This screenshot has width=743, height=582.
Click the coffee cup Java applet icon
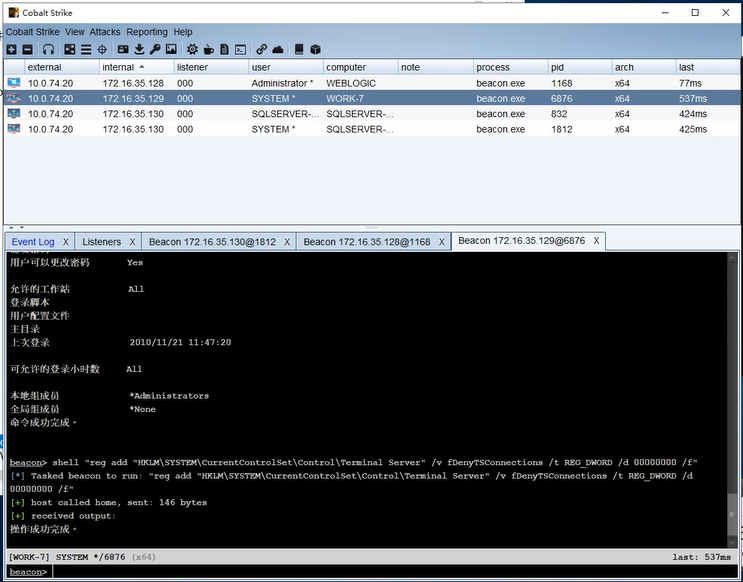(208, 49)
